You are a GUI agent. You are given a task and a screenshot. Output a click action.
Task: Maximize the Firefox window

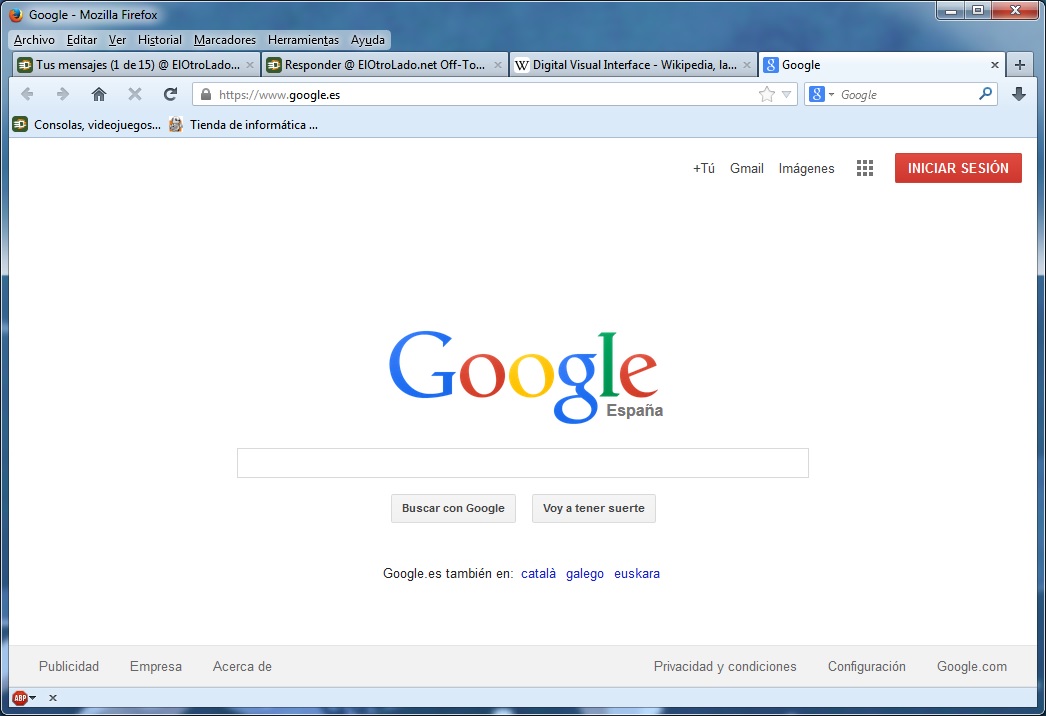pyautogui.click(x=978, y=10)
